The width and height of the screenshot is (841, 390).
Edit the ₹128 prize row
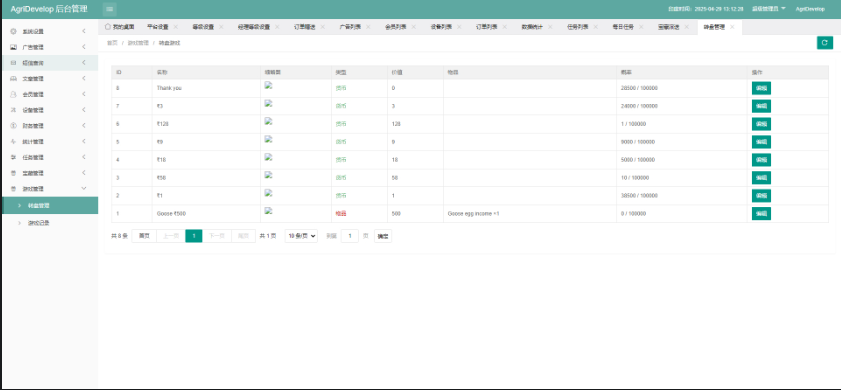point(761,124)
